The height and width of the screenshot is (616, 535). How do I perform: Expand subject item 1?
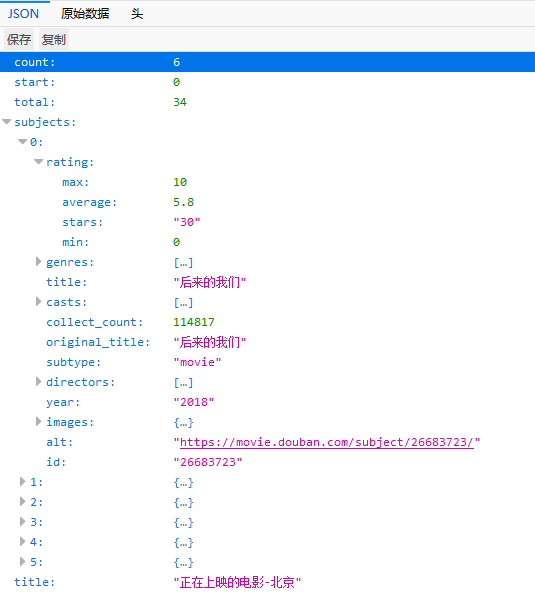click(23, 482)
